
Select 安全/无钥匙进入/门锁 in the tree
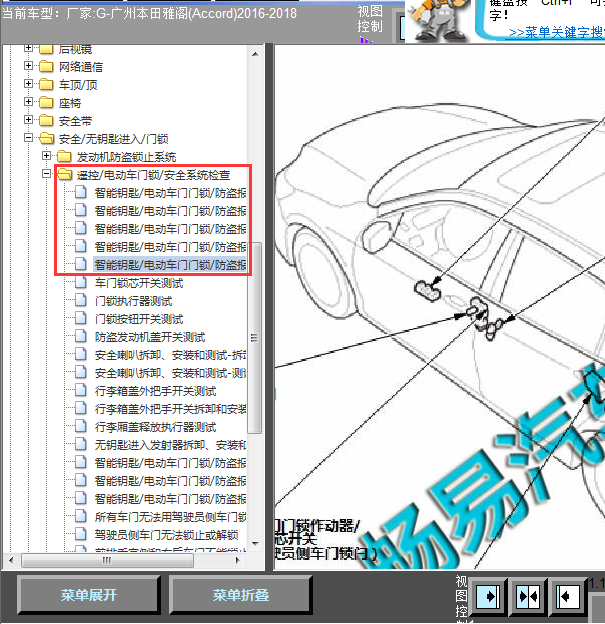tap(113, 139)
